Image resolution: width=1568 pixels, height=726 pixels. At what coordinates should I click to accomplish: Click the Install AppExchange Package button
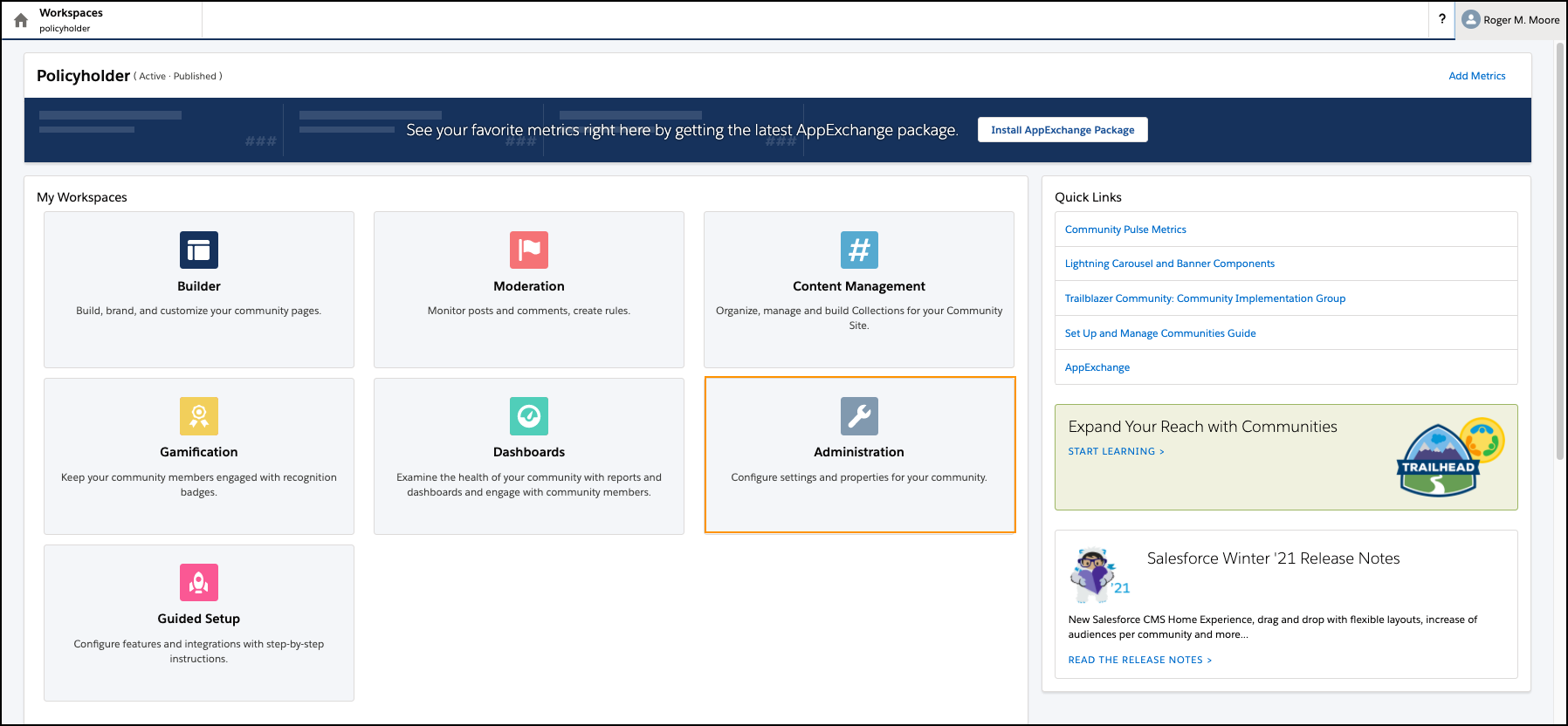[x=1063, y=130]
